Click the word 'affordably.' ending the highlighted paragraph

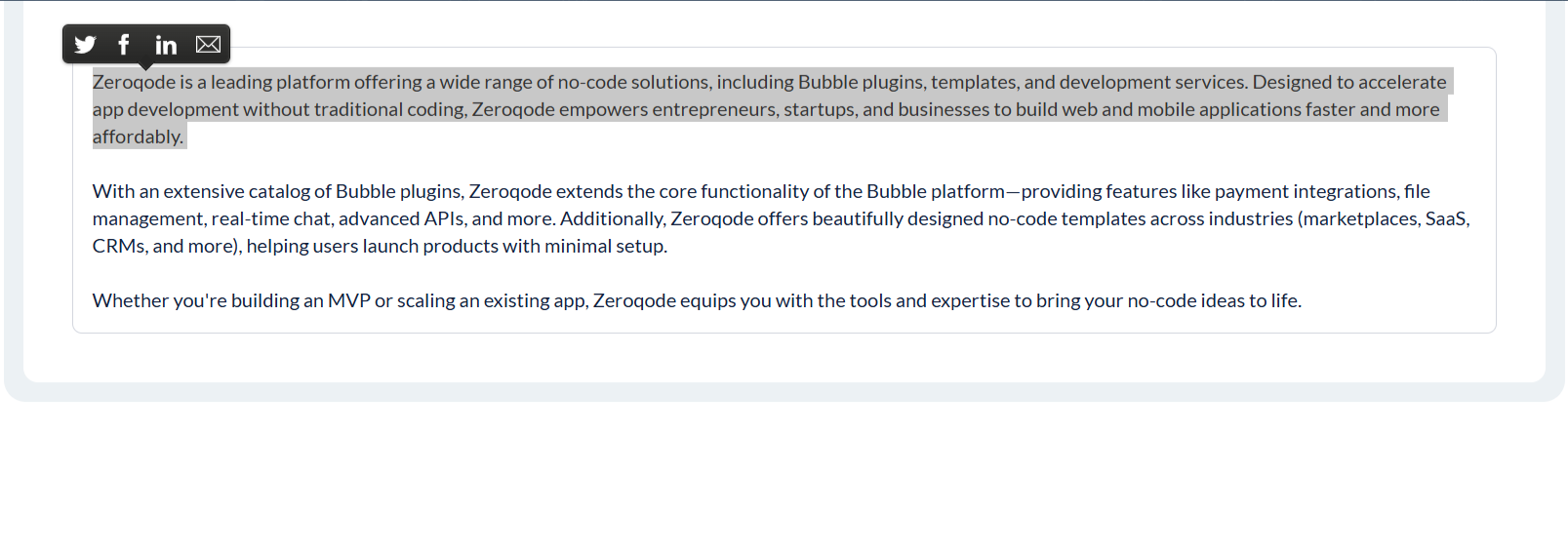click(x=138, y=138)
